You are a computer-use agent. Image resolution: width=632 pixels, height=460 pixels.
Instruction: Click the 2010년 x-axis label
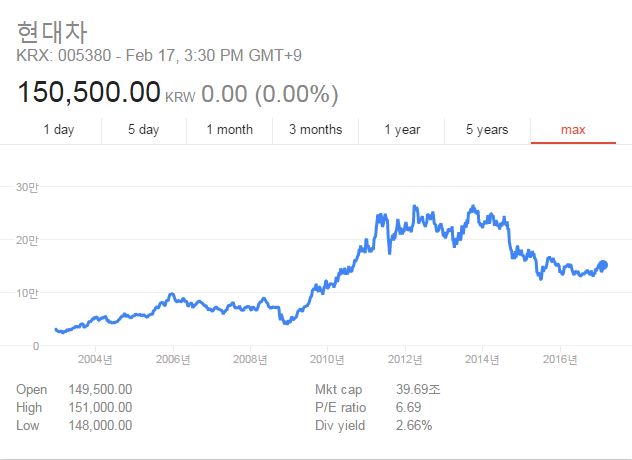coord(327,359)
